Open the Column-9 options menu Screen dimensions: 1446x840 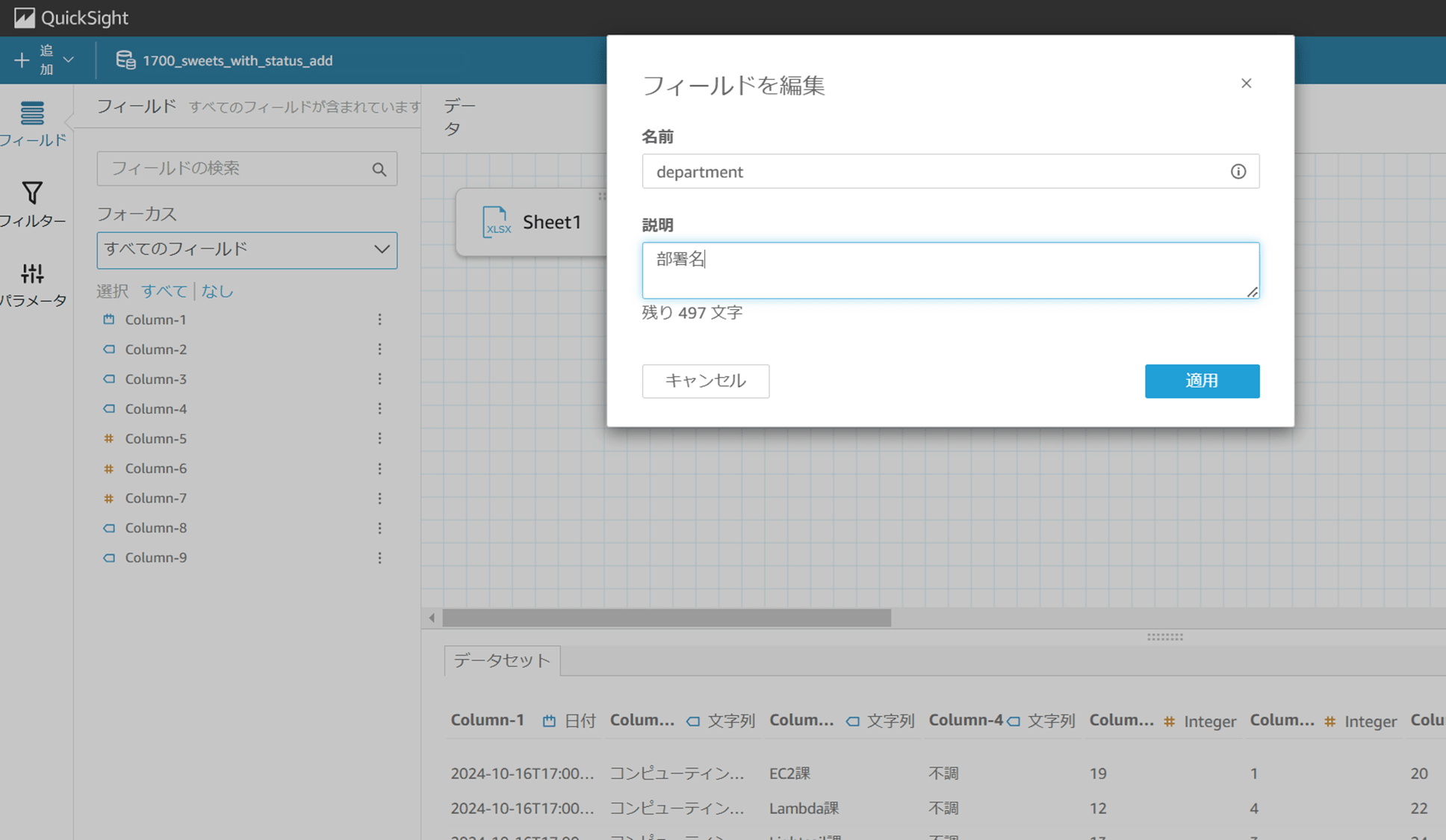click(x=379, y=558)
